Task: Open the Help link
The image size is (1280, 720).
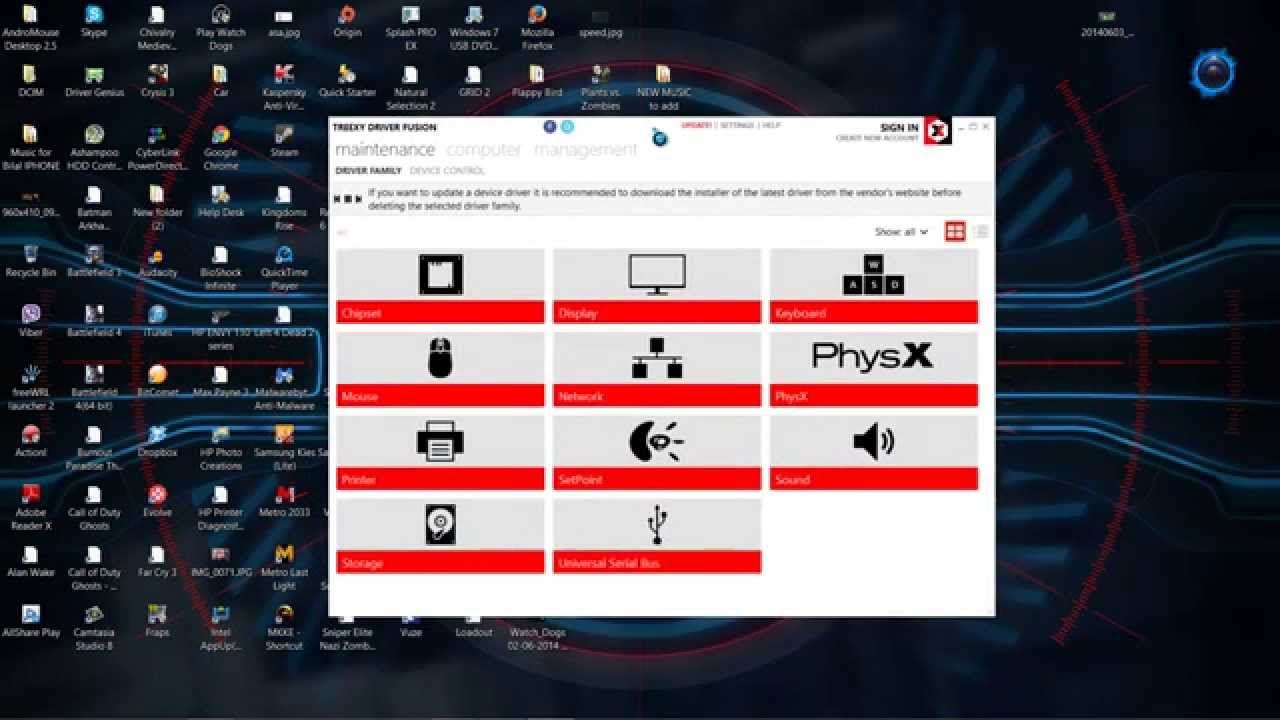Action: point(772,125)
